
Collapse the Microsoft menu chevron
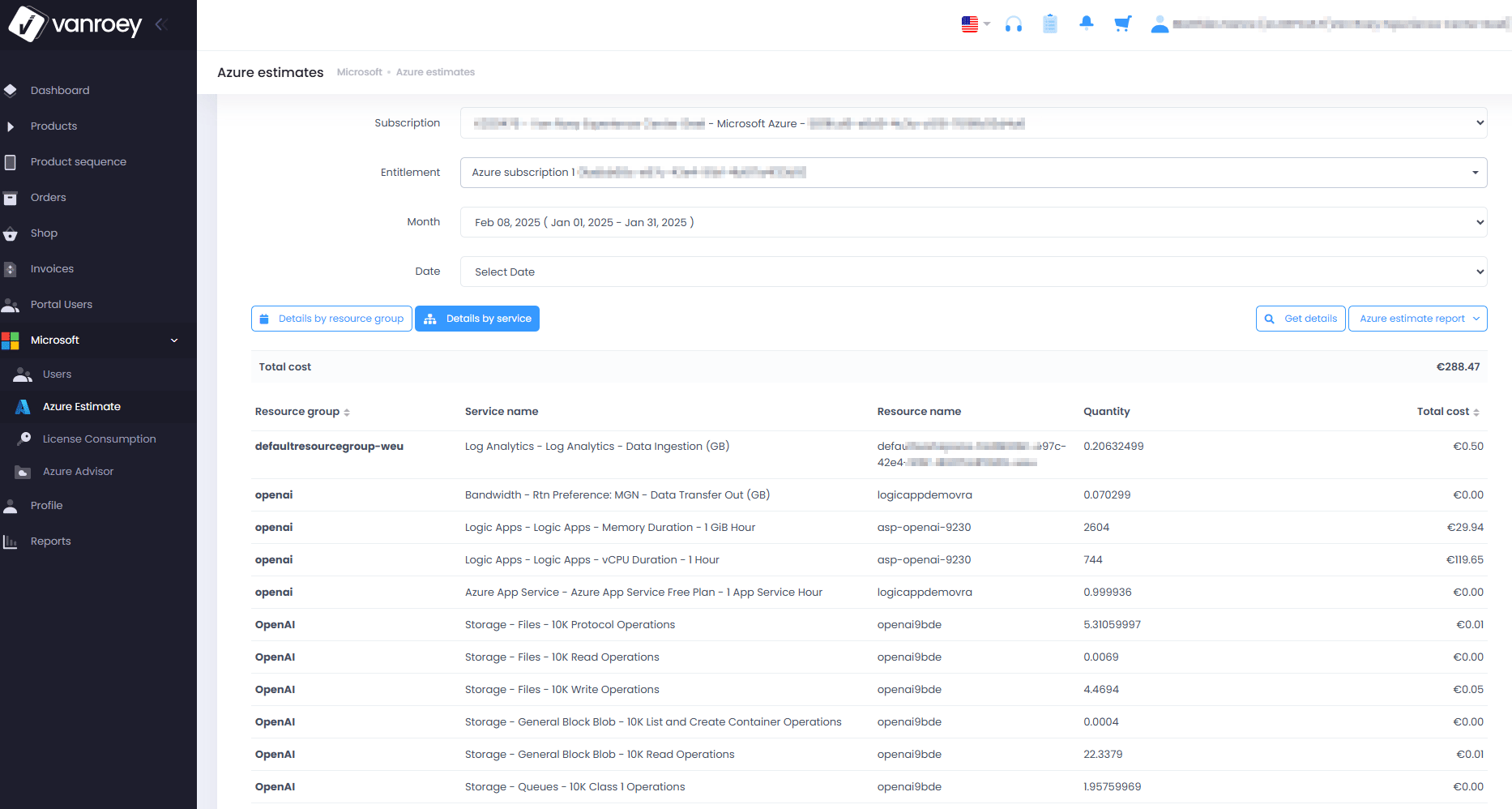click(x=174, y=340)
